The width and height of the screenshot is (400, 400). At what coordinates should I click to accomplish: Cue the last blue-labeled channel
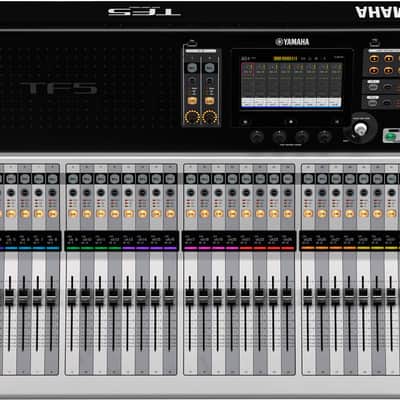(x=52, y=193)
